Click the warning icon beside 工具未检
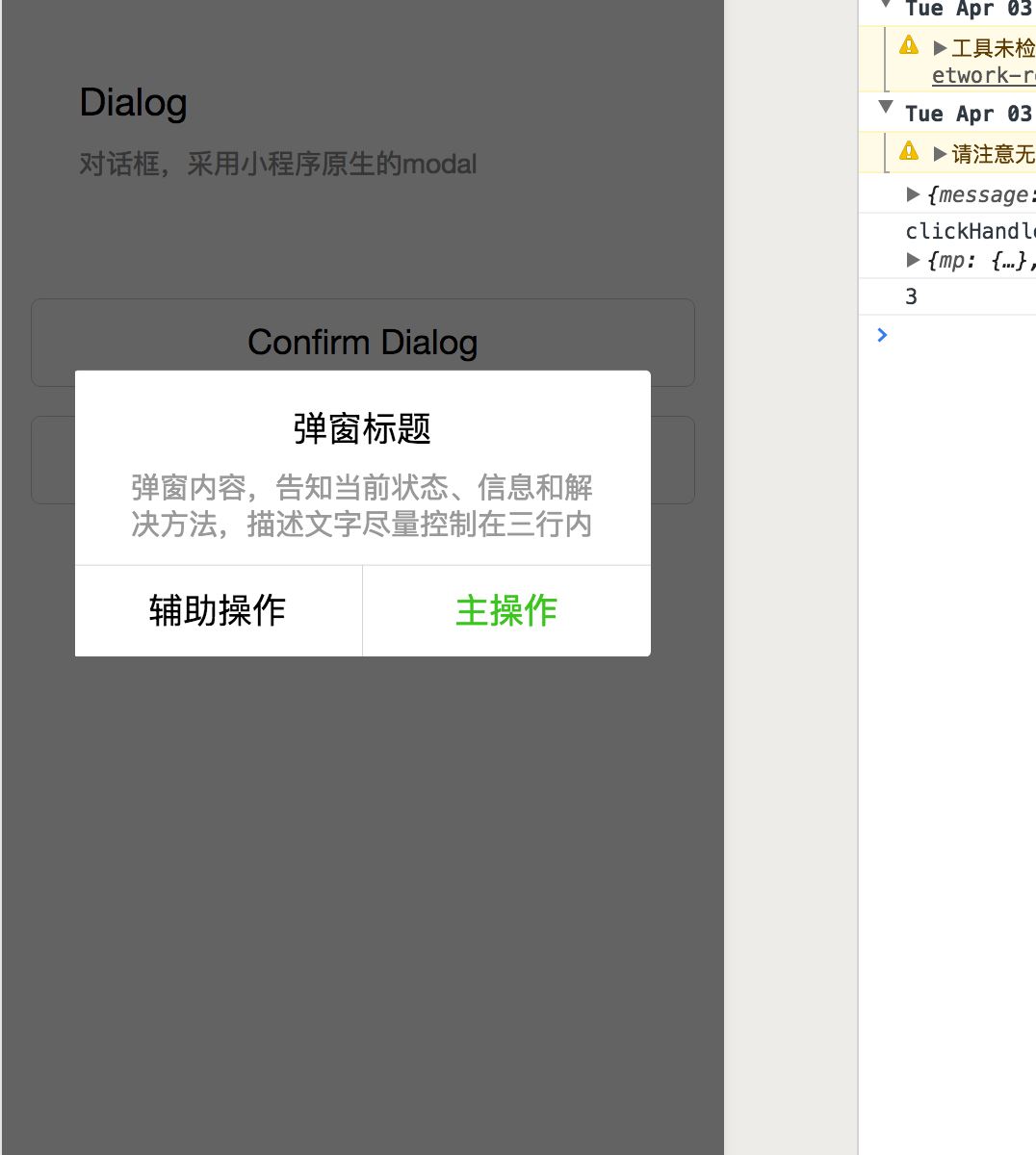1036x1155 pixels. point(909,45)
